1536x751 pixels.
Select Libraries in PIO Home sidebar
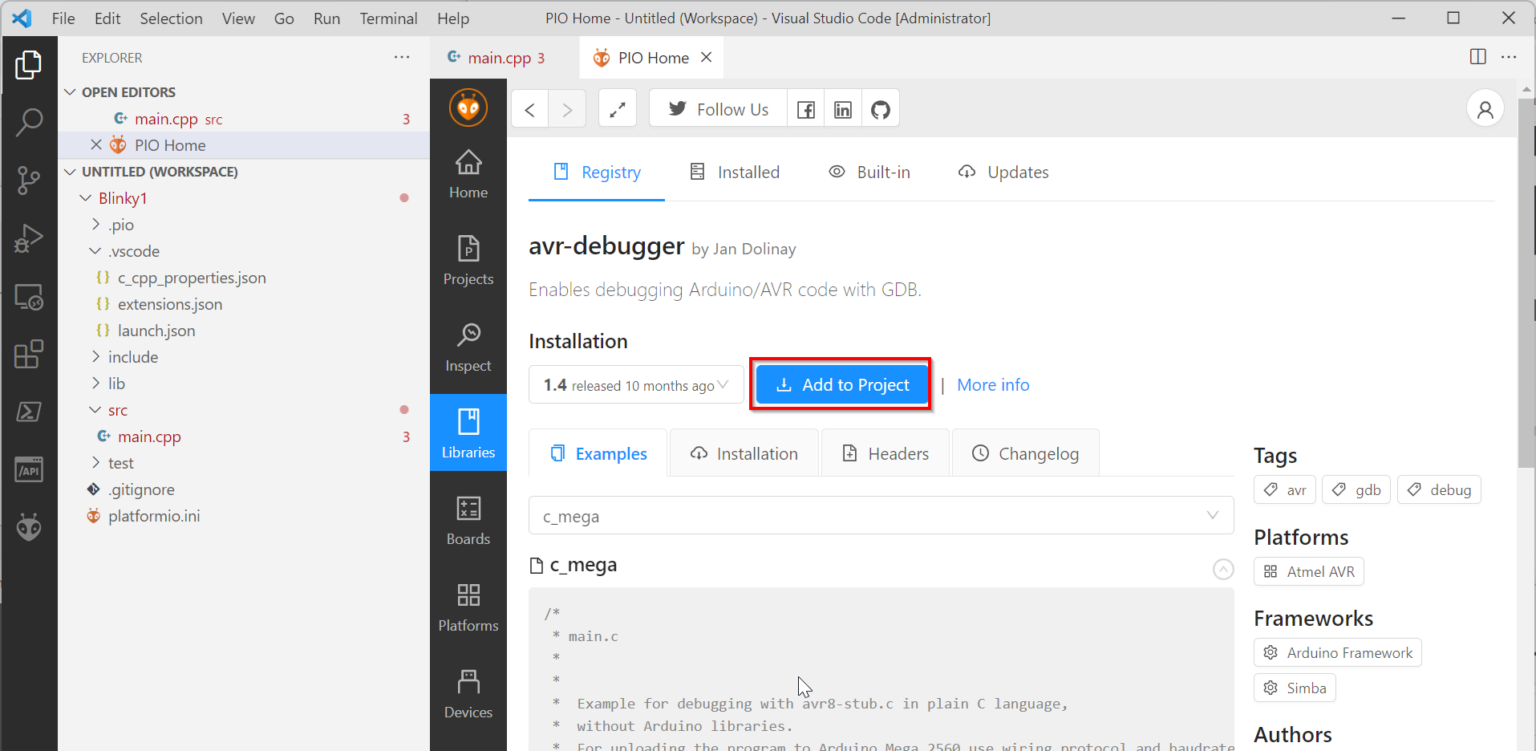click(468, 432)
